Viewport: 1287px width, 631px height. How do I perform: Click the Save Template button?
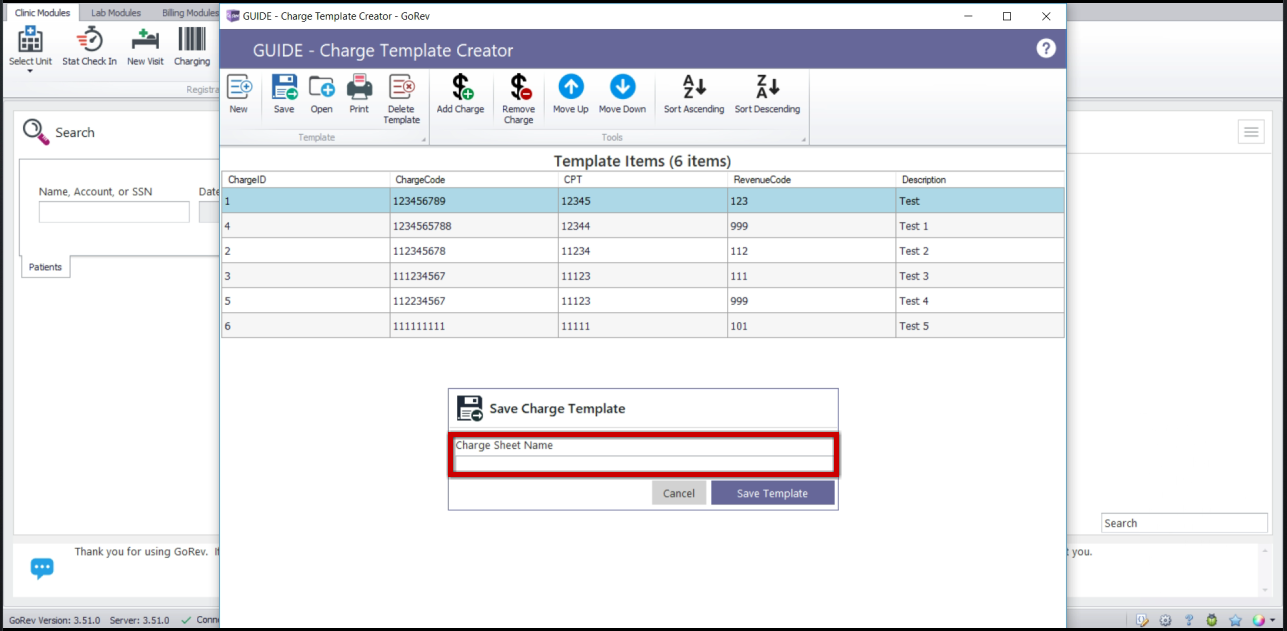772,493
